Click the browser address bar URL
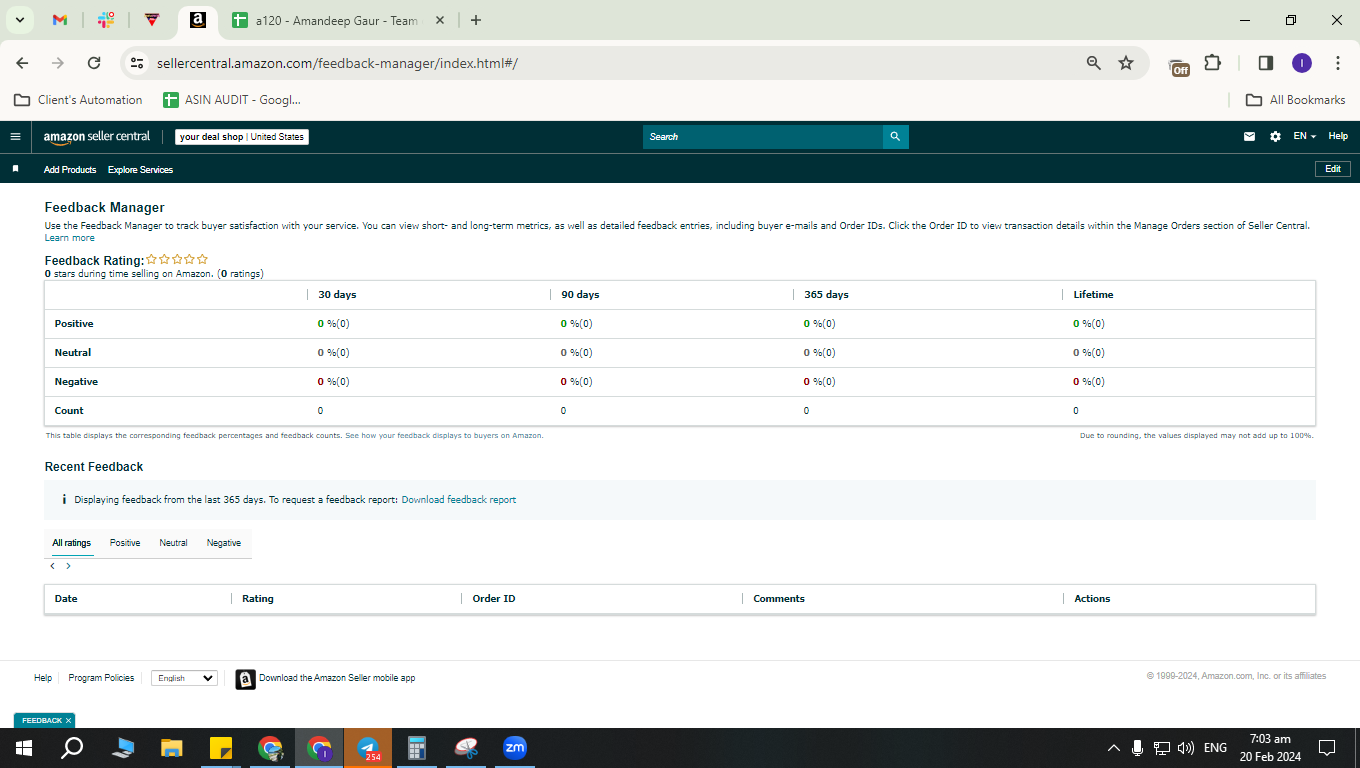 tap(337, 63)
